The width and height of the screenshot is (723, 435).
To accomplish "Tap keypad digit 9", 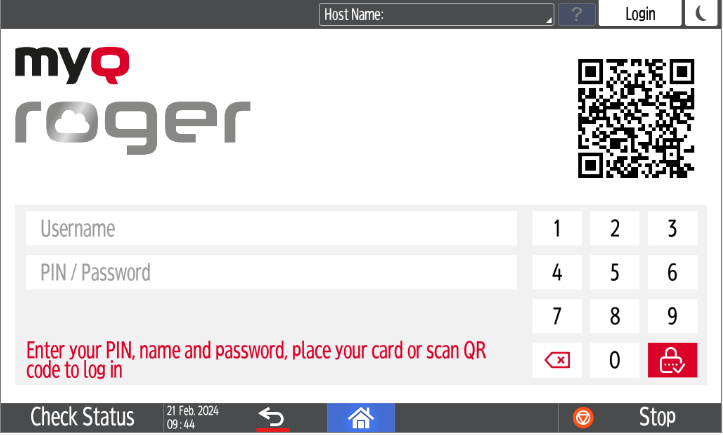I will click(672, 316).
